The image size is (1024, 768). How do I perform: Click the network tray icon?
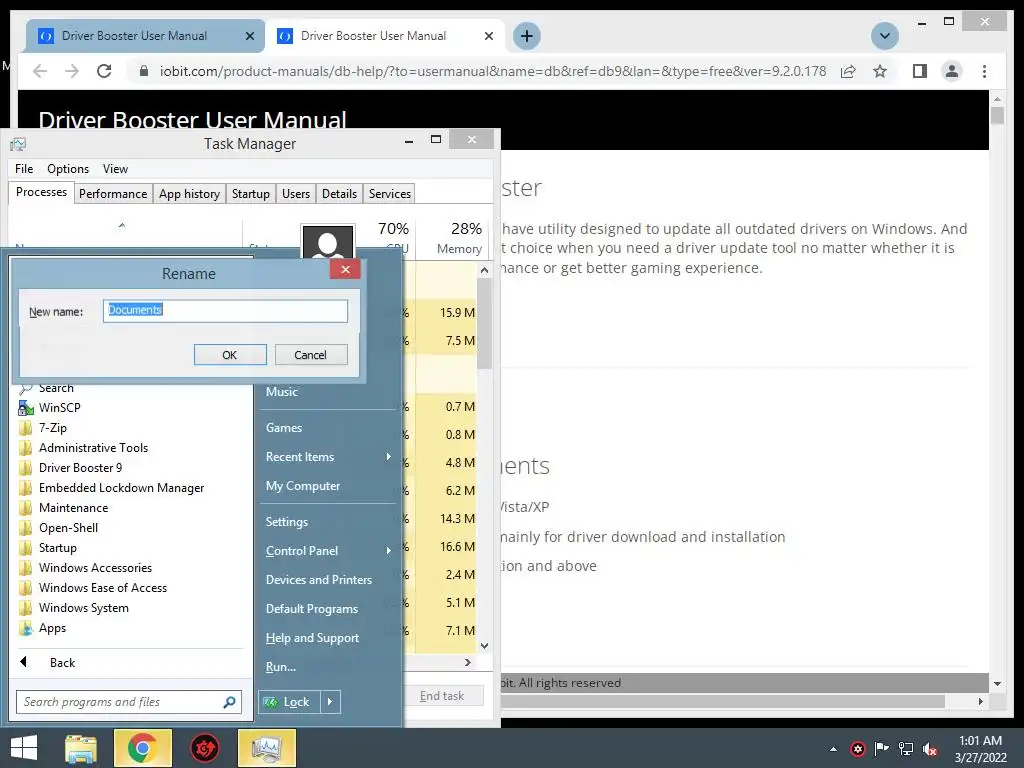pos(906,749)
